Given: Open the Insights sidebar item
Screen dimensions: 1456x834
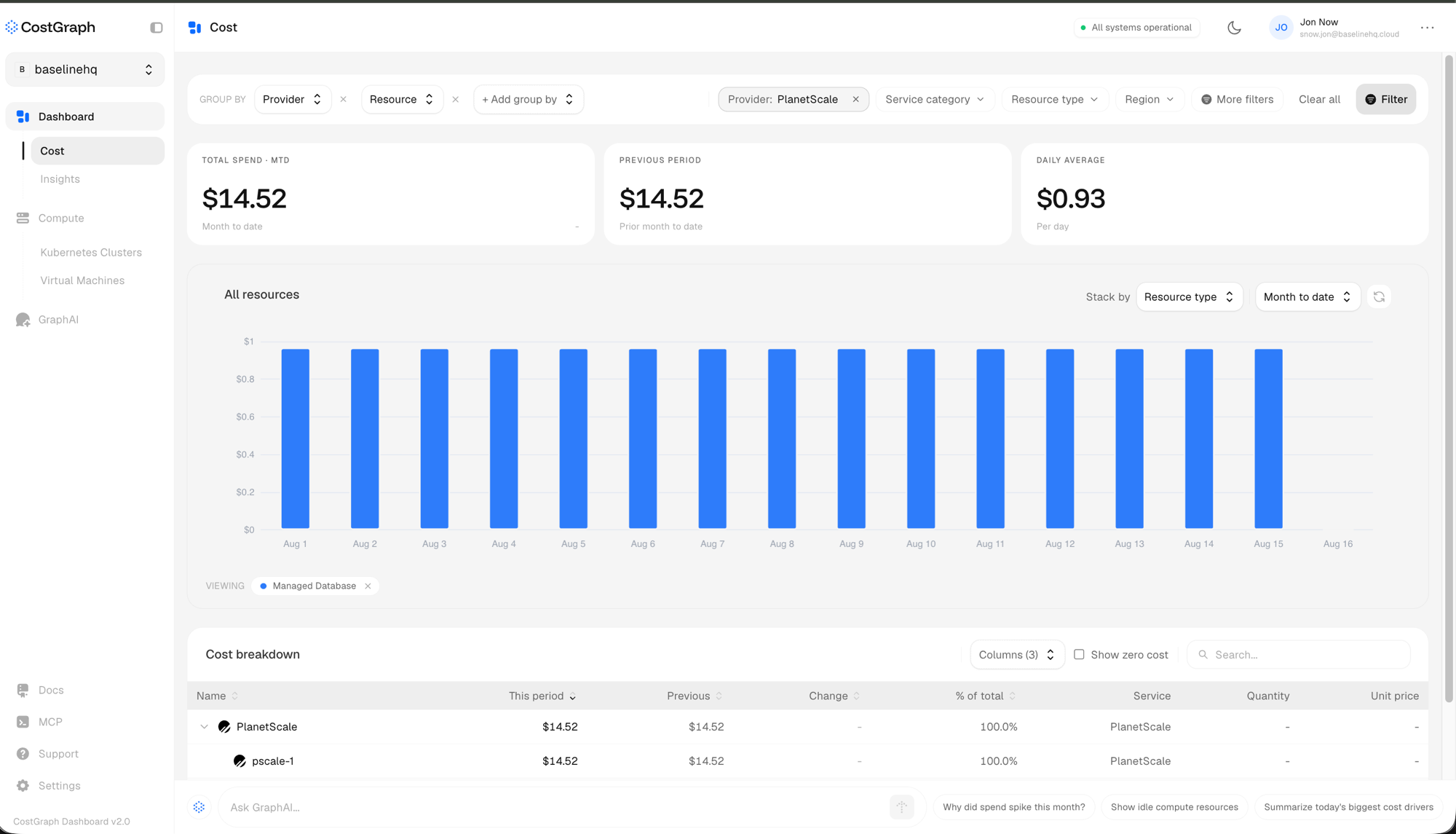Looking at the screenshot, I should (x=60, y=179).
